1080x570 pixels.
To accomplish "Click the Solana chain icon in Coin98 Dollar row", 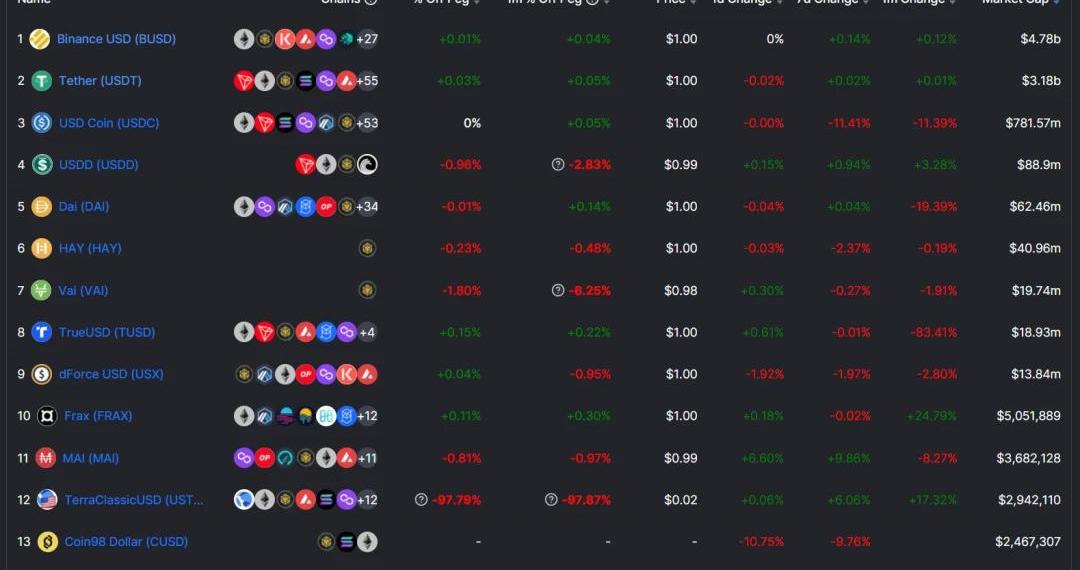I will click(346, 542).
